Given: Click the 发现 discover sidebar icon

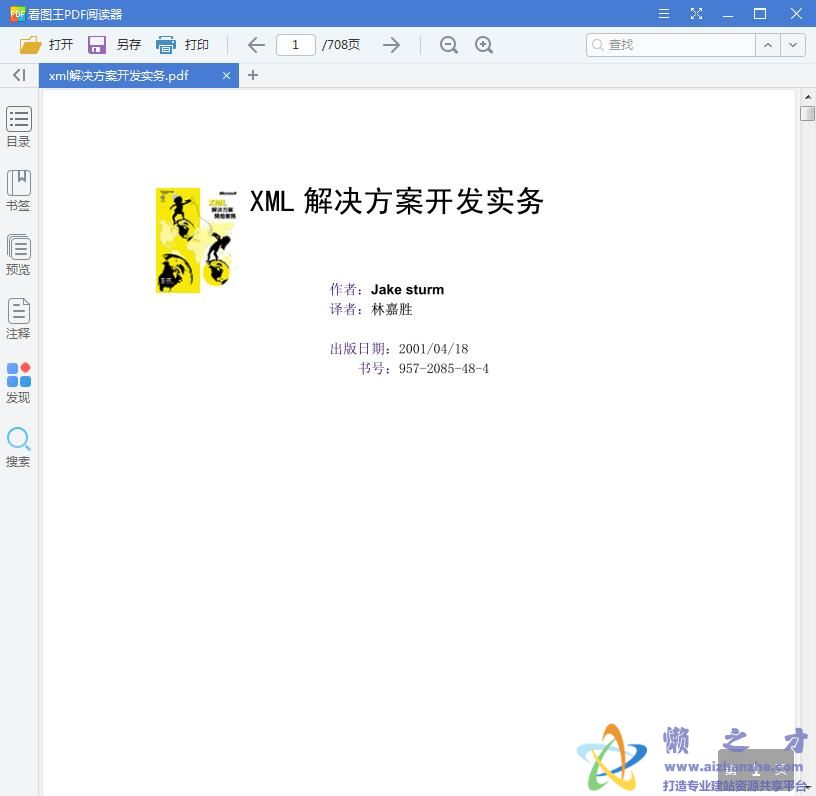Looking at the screenshot, I should (18, 381).
